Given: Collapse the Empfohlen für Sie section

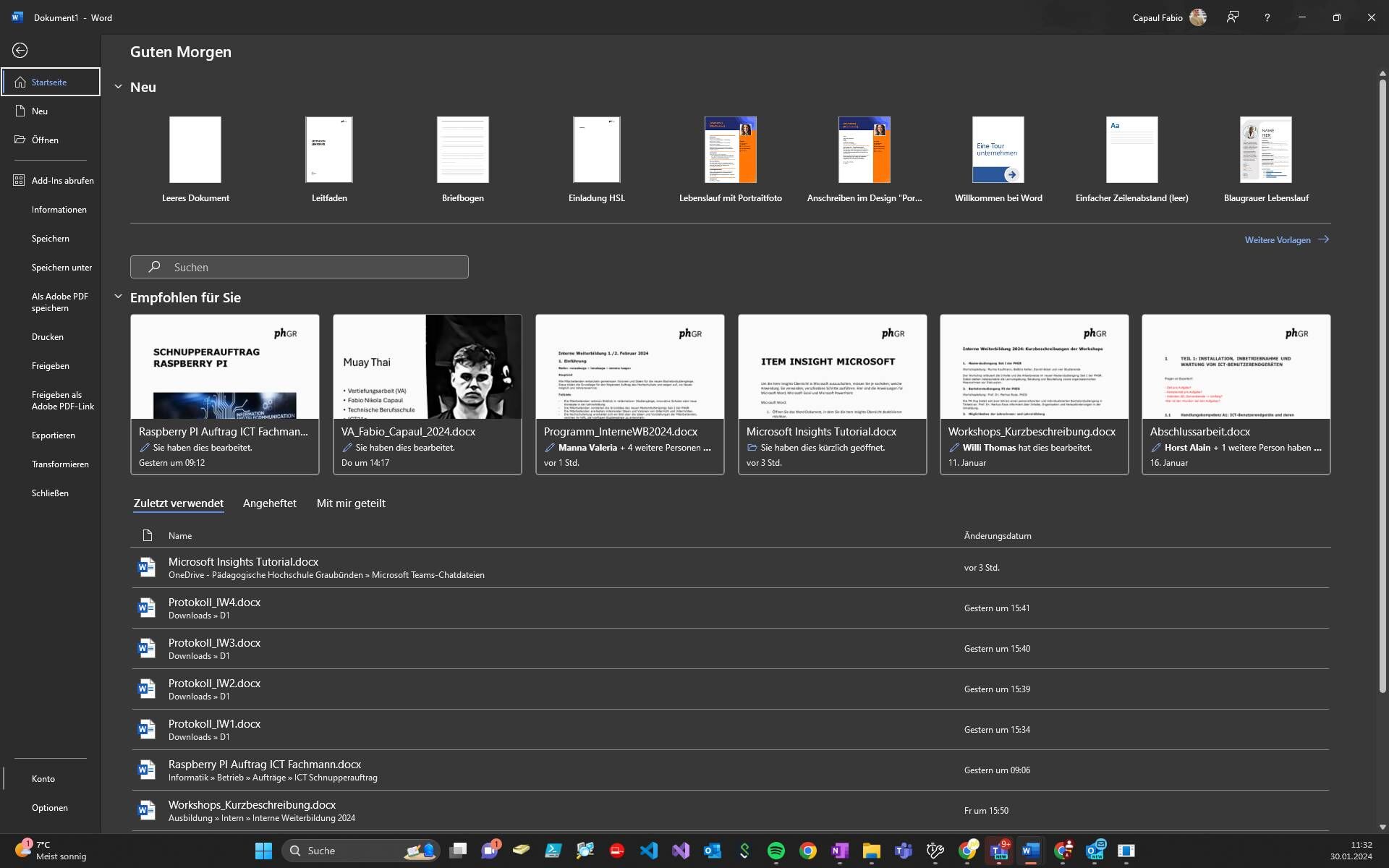Looking at the screenshot, I should click(x=118, y=297).
